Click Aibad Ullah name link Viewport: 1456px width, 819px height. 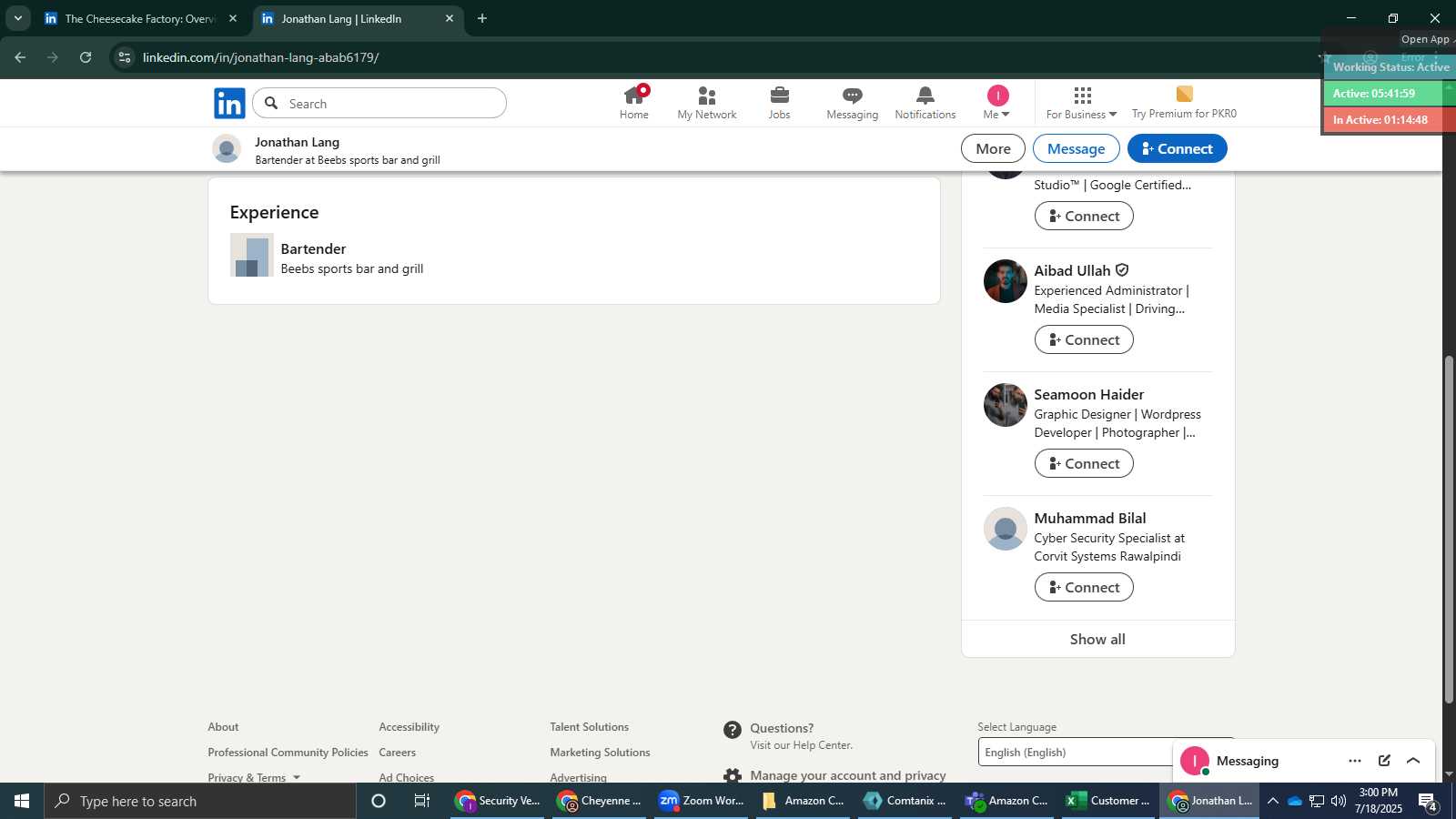[1072, 270]
